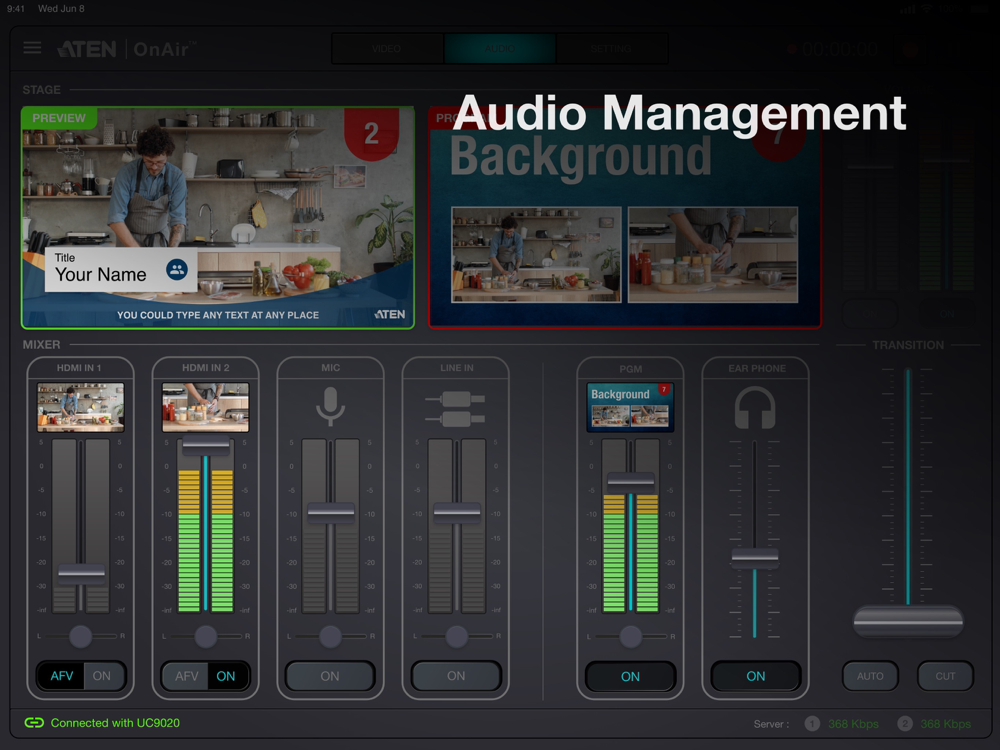The height and width of the screenshot is (750, 1000).
Task: Switch to the VIDEO tab
Action: point(387,48)
